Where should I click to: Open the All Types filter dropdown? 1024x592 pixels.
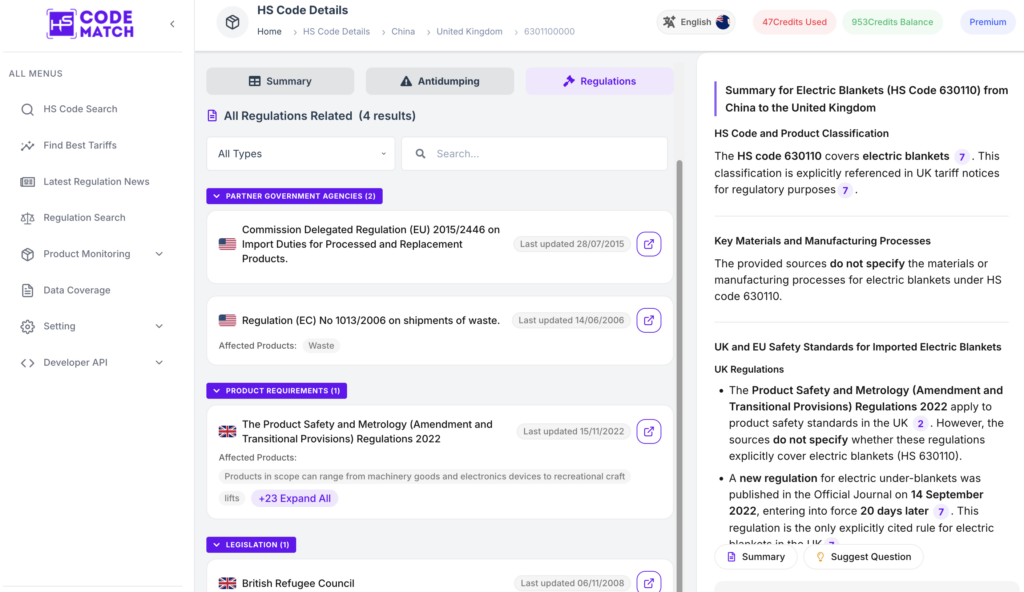[301, 154]
